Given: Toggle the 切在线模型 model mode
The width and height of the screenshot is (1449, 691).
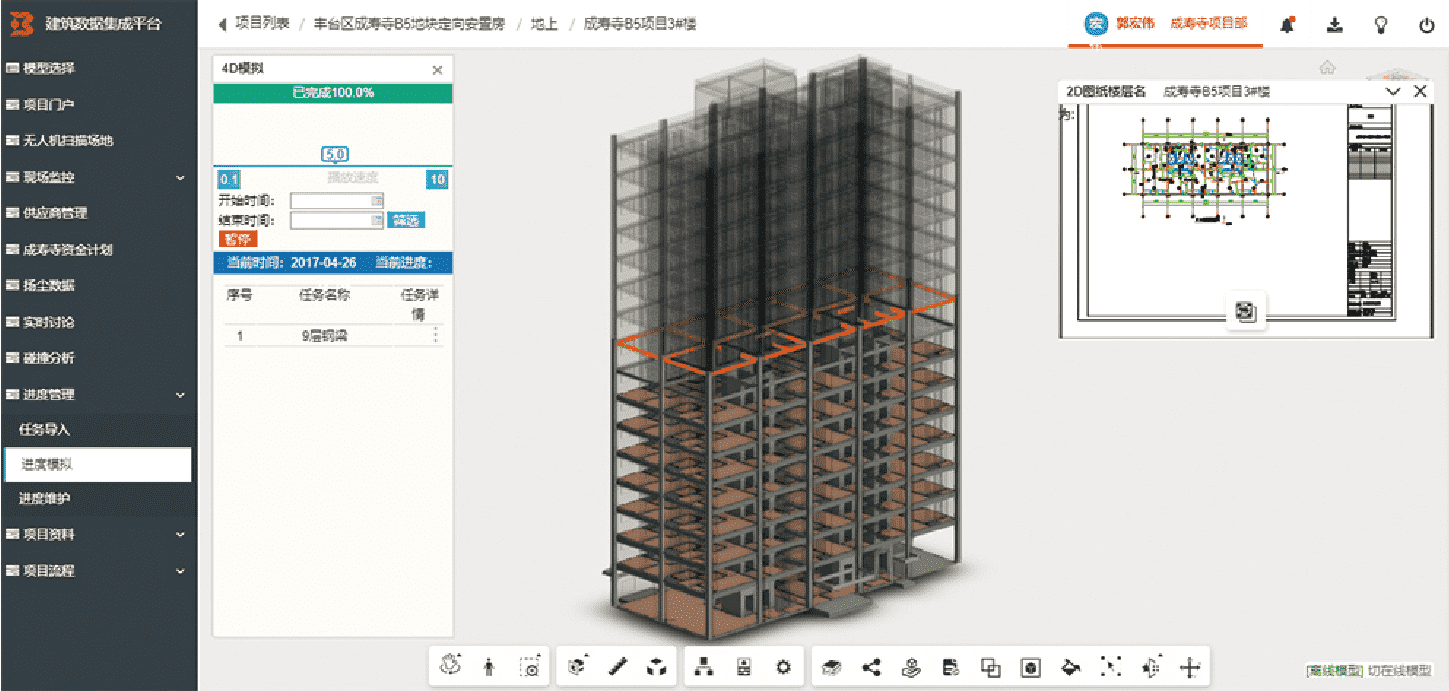Looking at the screenshot, I should pyautogui.click(x=1400, y=671).
